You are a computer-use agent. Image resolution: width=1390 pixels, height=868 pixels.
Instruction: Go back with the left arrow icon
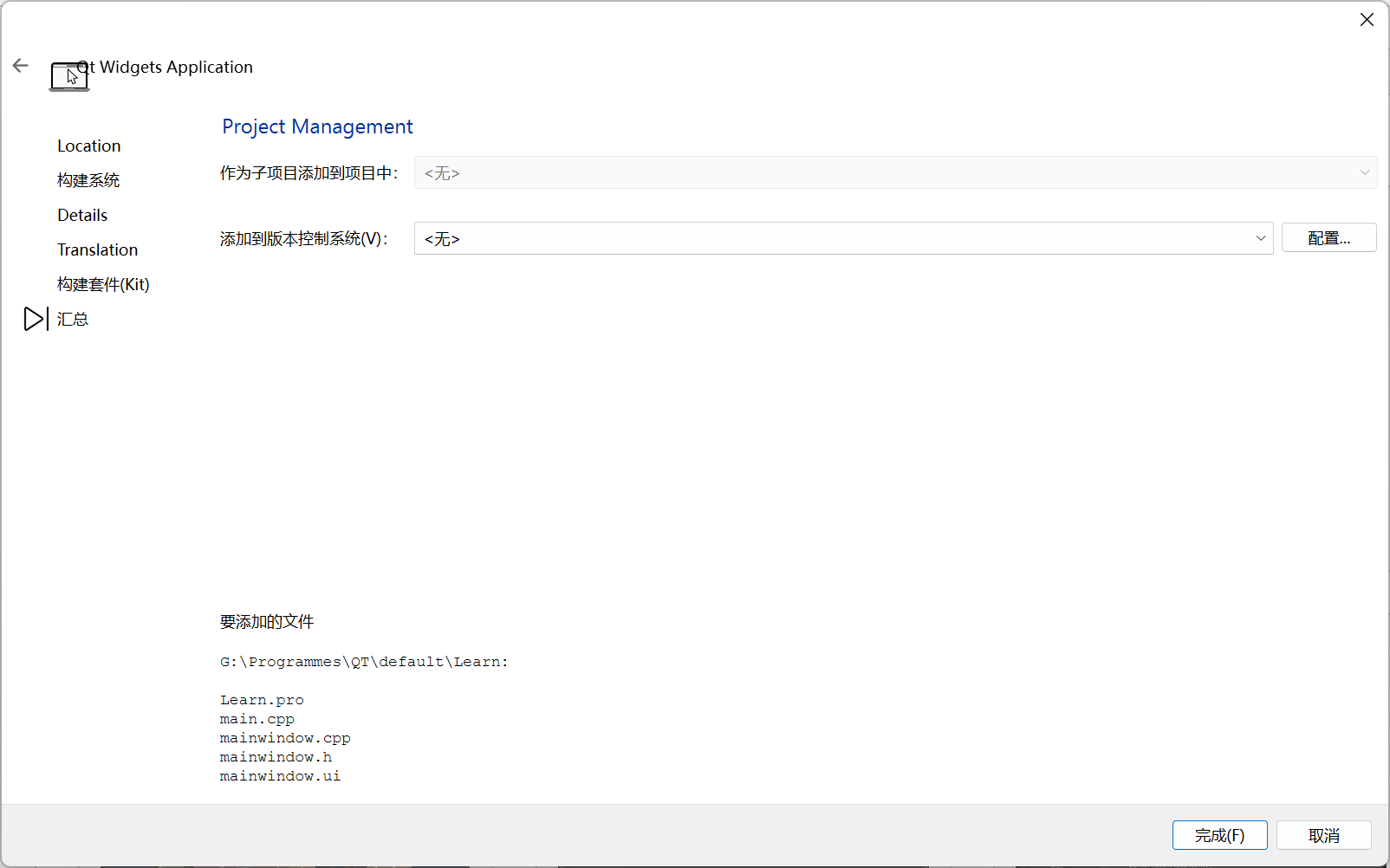pyautogui.click(x=21, y=66)
